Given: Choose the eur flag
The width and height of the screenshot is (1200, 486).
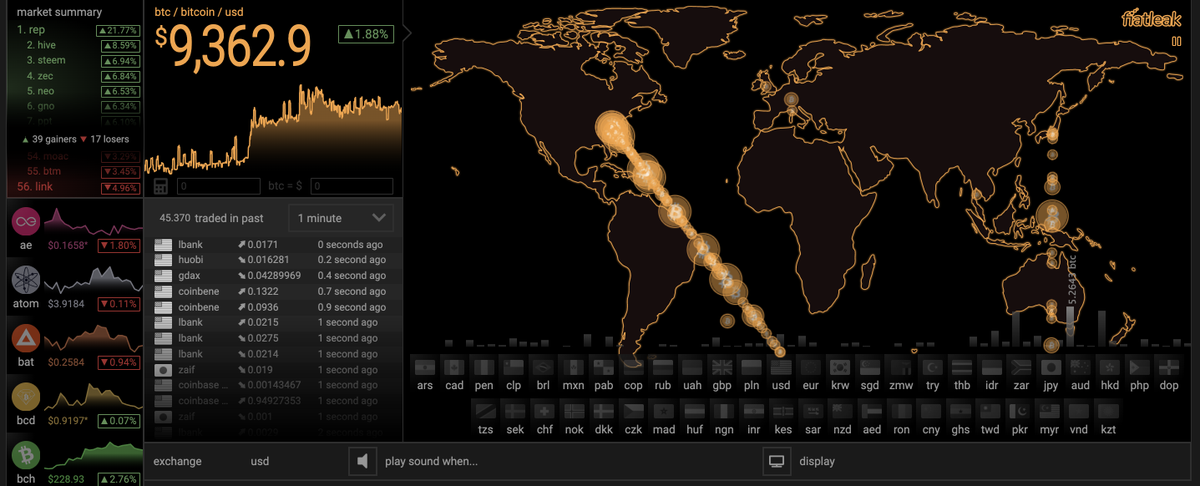Looking at the screenshot, I should tap(810, 367).
